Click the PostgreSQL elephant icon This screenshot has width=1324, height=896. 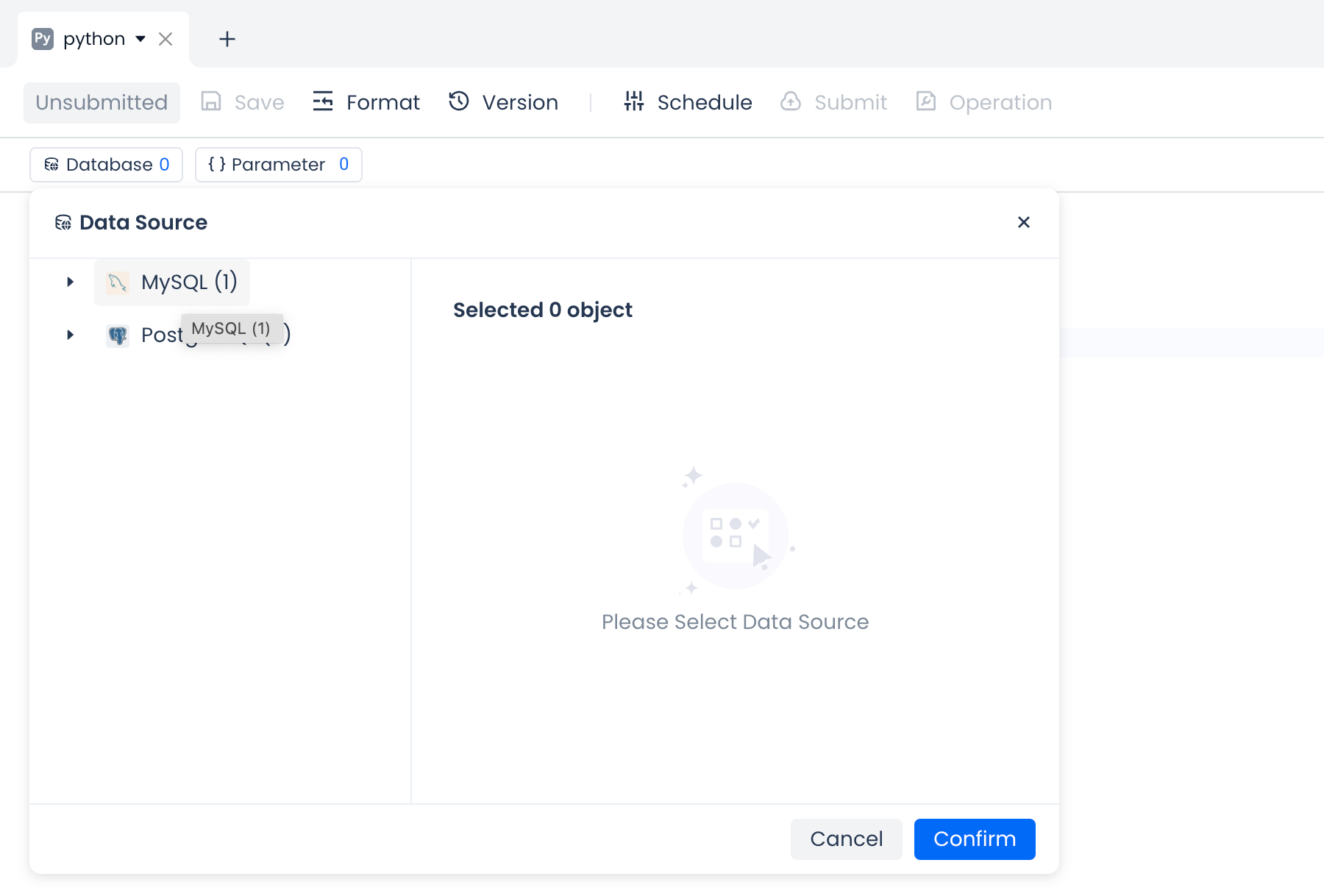click(118, 335)
